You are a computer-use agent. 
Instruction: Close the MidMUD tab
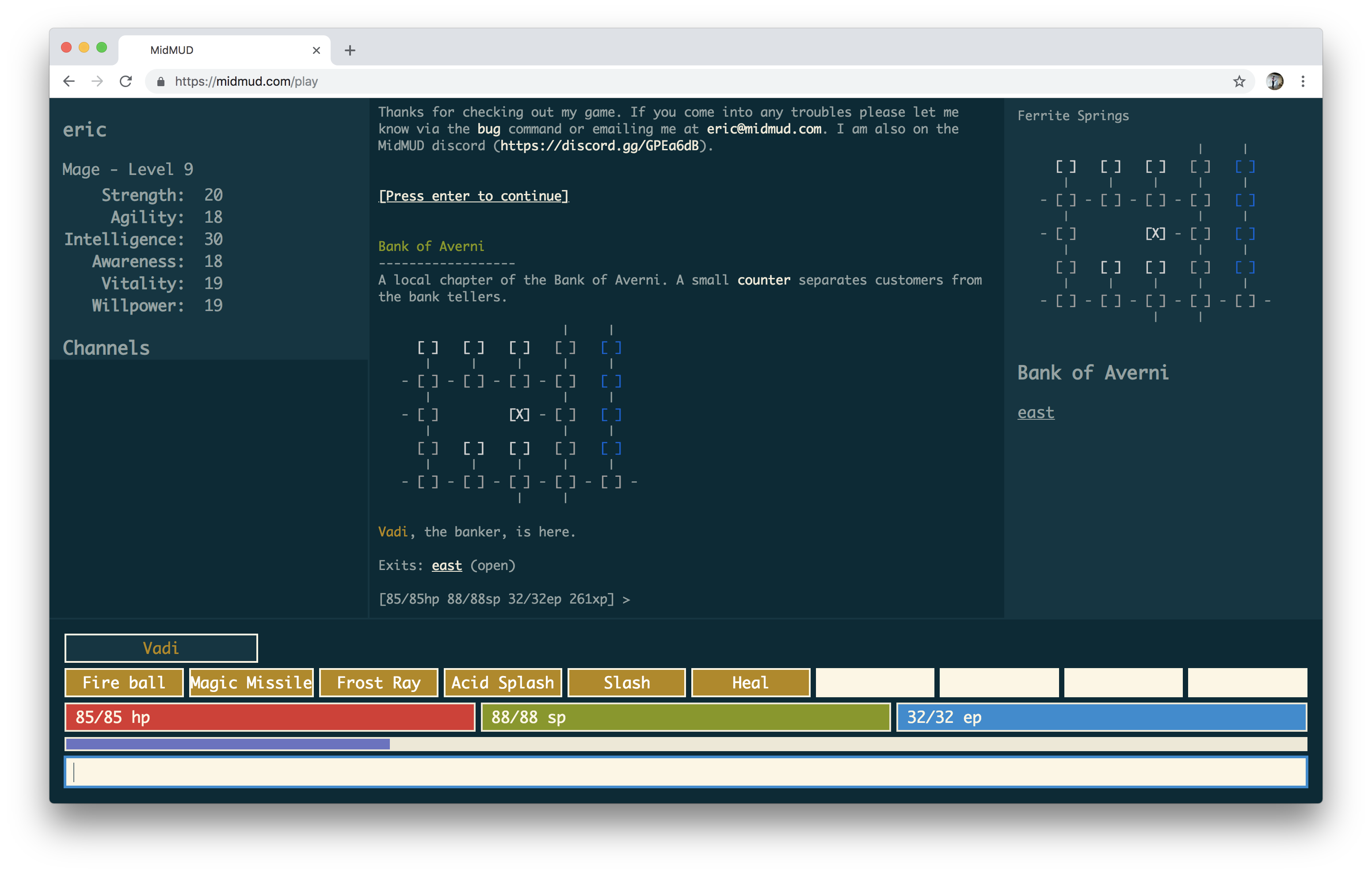[316, 50]
